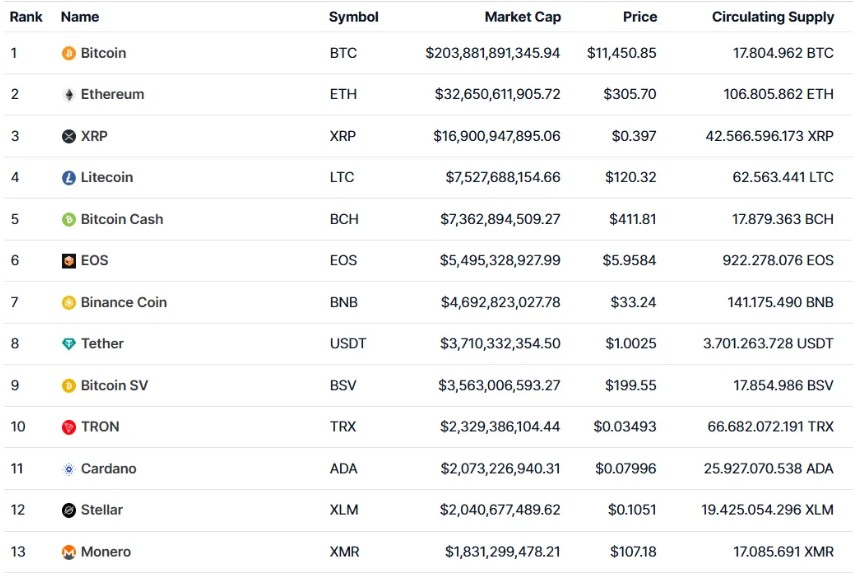
Task: Sort by Circulating Supply header
Action: pyautogui.click(x=772, y=17)
